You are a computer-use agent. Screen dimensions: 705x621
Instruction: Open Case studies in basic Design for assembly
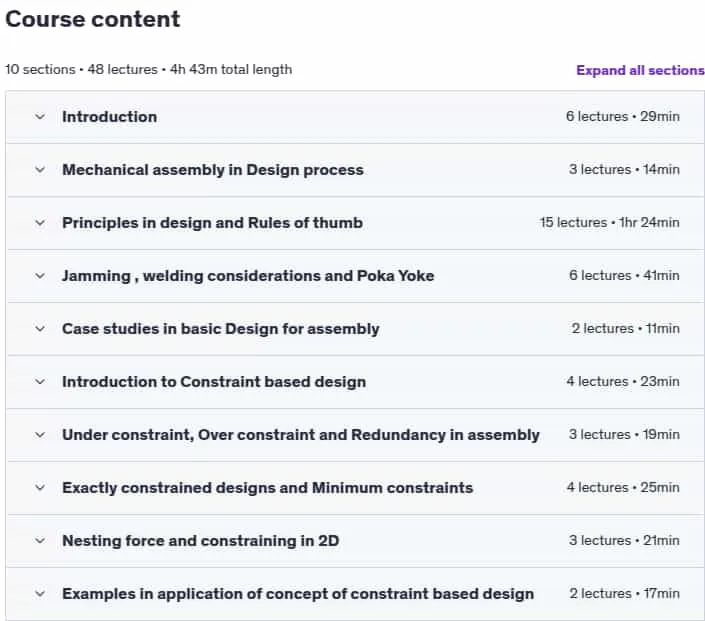[221, 329]
